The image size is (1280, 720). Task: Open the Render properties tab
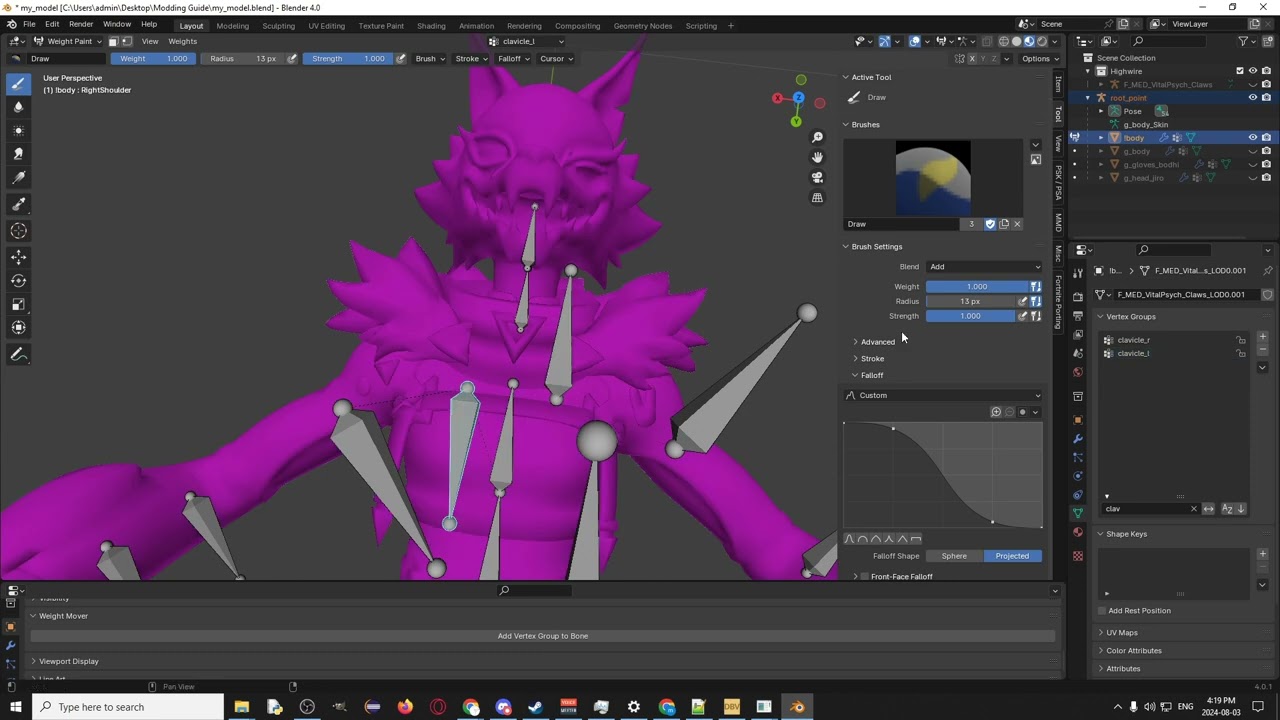click(1077, 297)
